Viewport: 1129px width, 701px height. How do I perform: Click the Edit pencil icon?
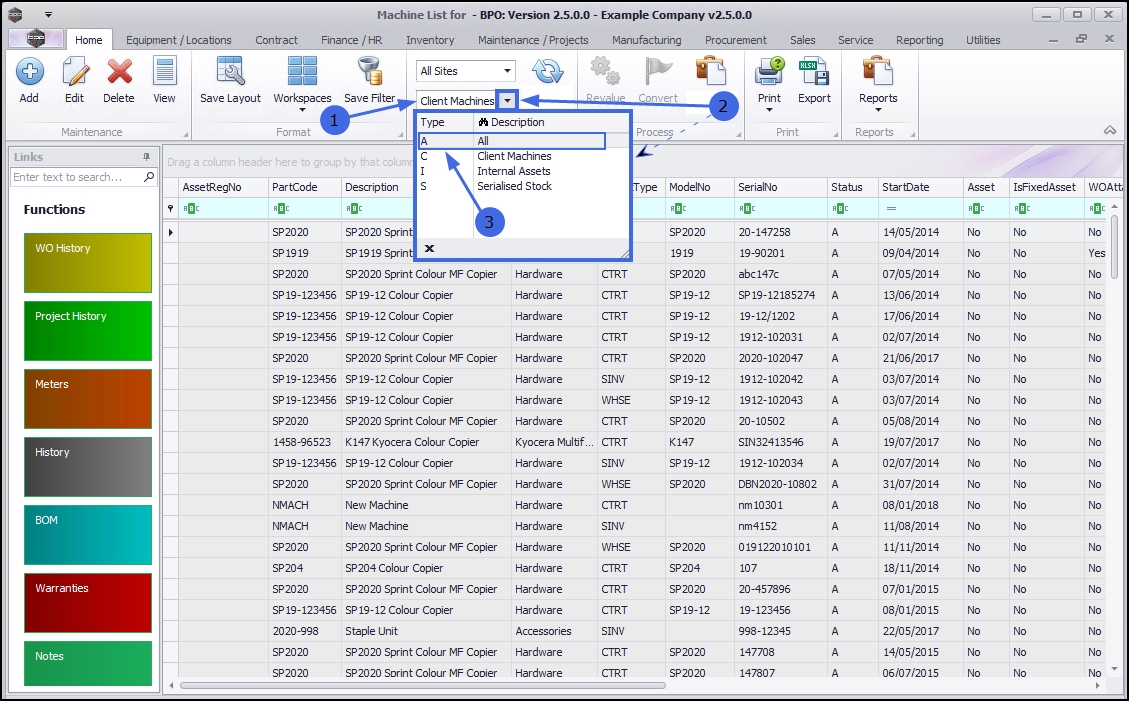[x=74, y=73]
